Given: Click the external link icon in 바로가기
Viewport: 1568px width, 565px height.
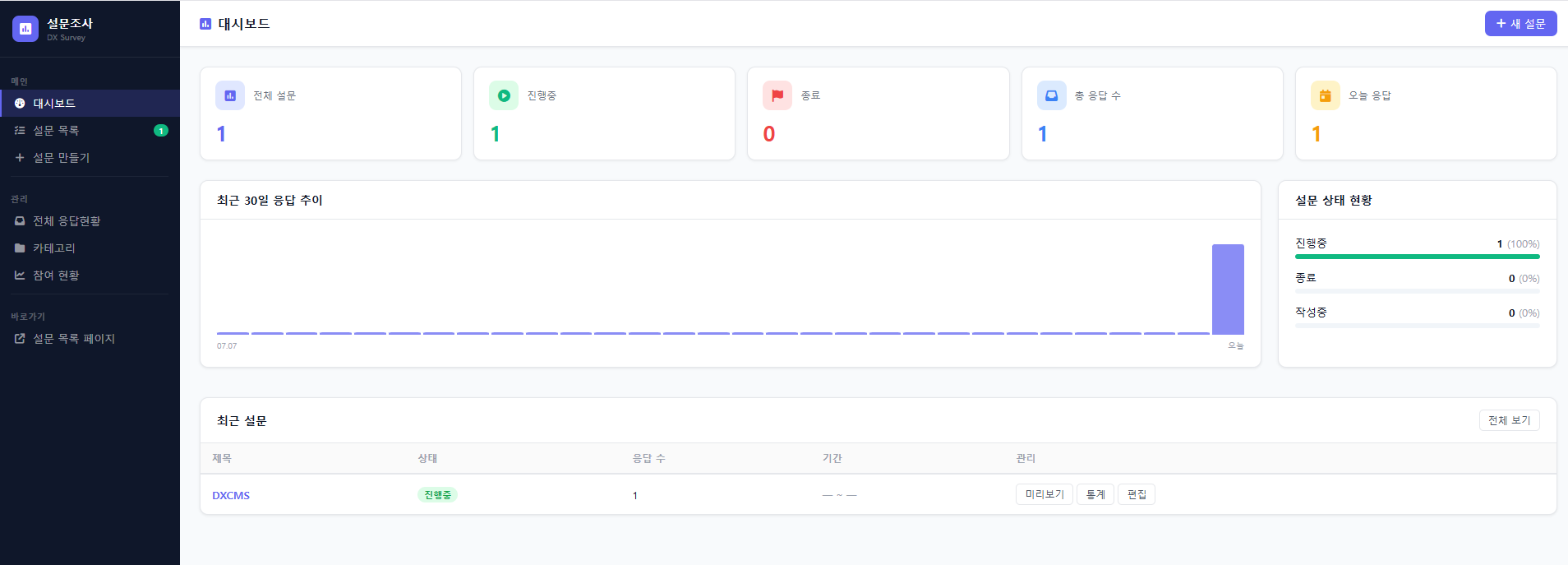Looking at the screenshot, I should 20,338.
